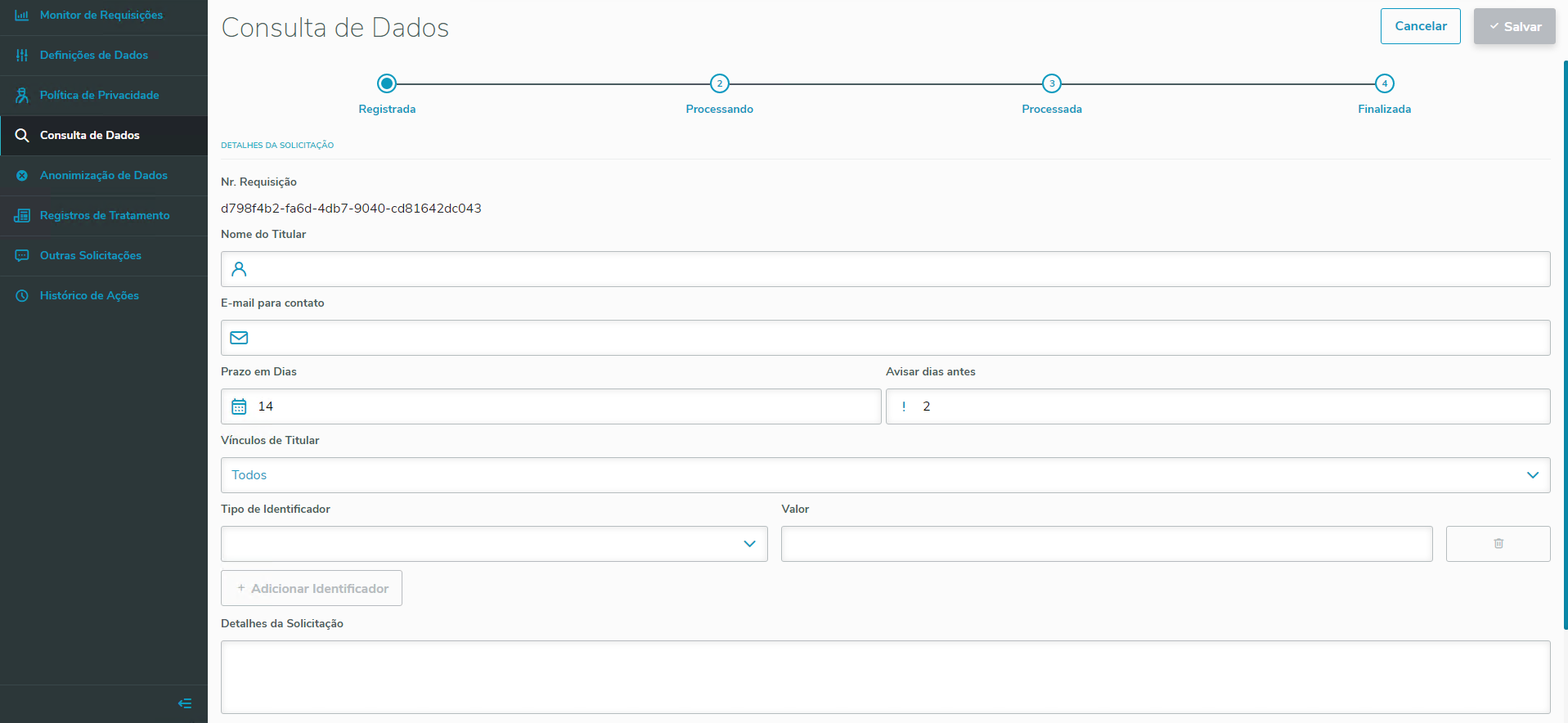Click the person icon in Nome do Titular

click(239, 269)
